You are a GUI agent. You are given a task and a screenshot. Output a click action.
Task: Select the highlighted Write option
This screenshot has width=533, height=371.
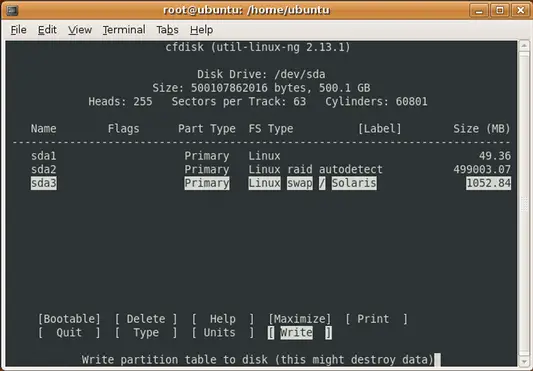pyautogui.click(x=299, y=333)
